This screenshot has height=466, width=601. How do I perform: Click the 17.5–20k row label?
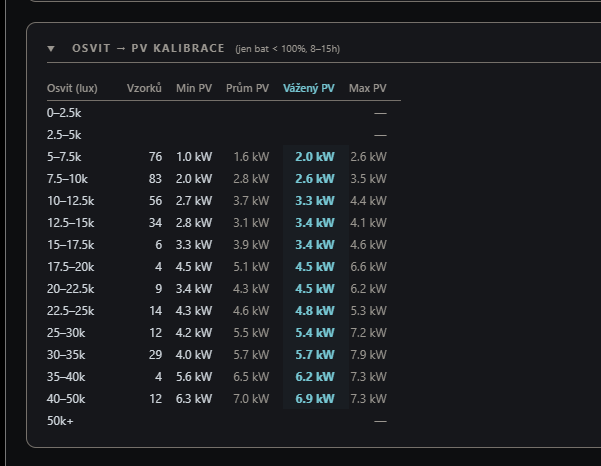[x=71, y=267]
